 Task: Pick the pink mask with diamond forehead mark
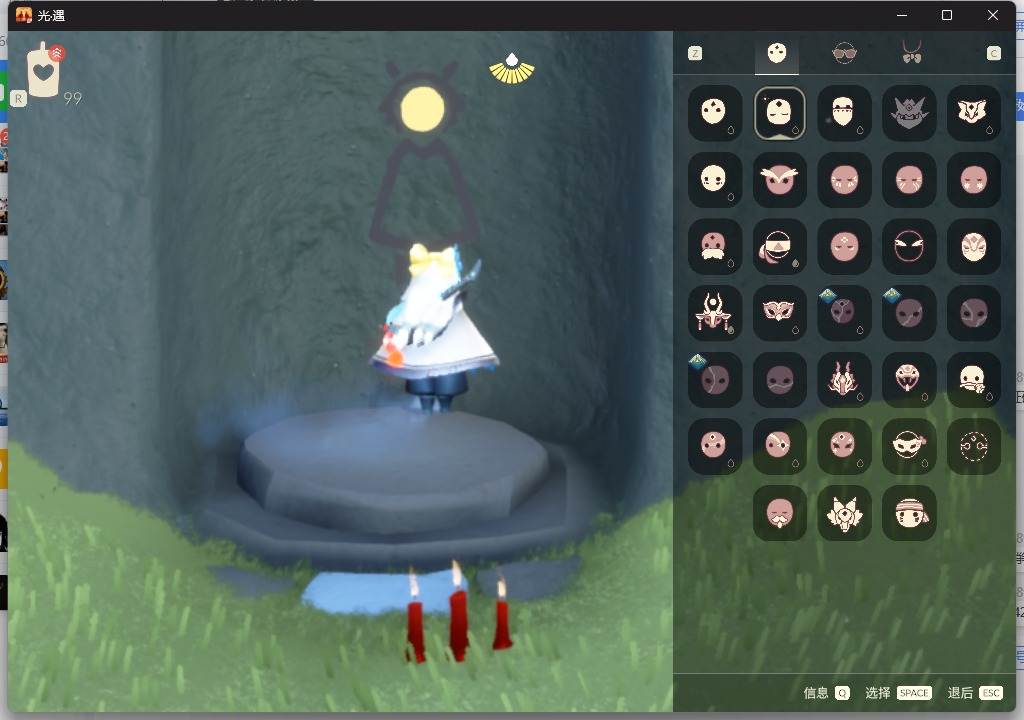tap(844, 246)
